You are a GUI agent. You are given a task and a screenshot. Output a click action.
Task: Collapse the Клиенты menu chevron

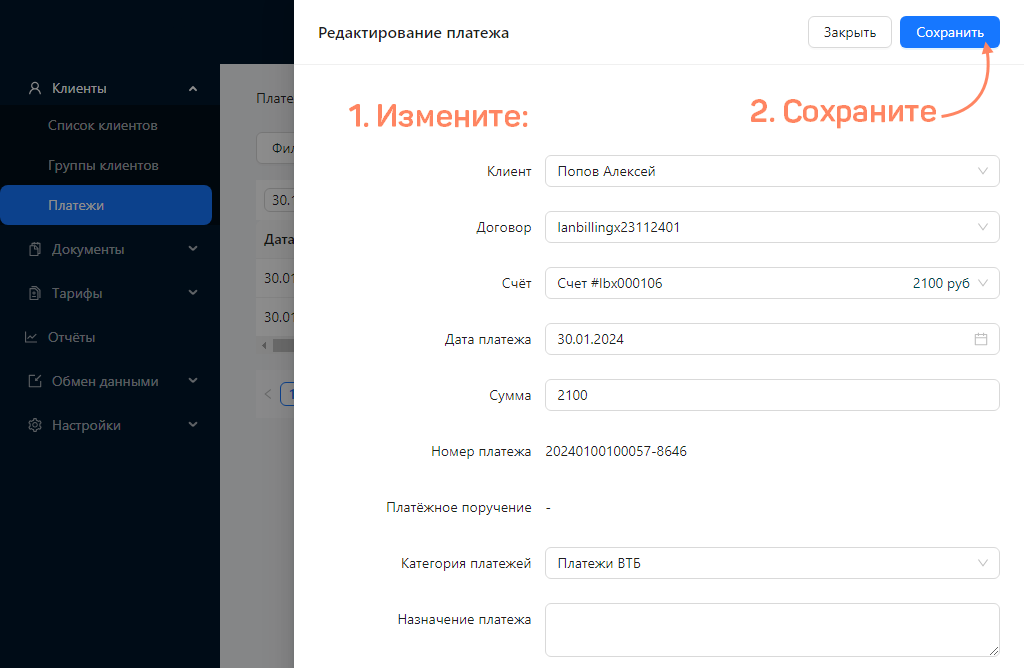(193, 89)
